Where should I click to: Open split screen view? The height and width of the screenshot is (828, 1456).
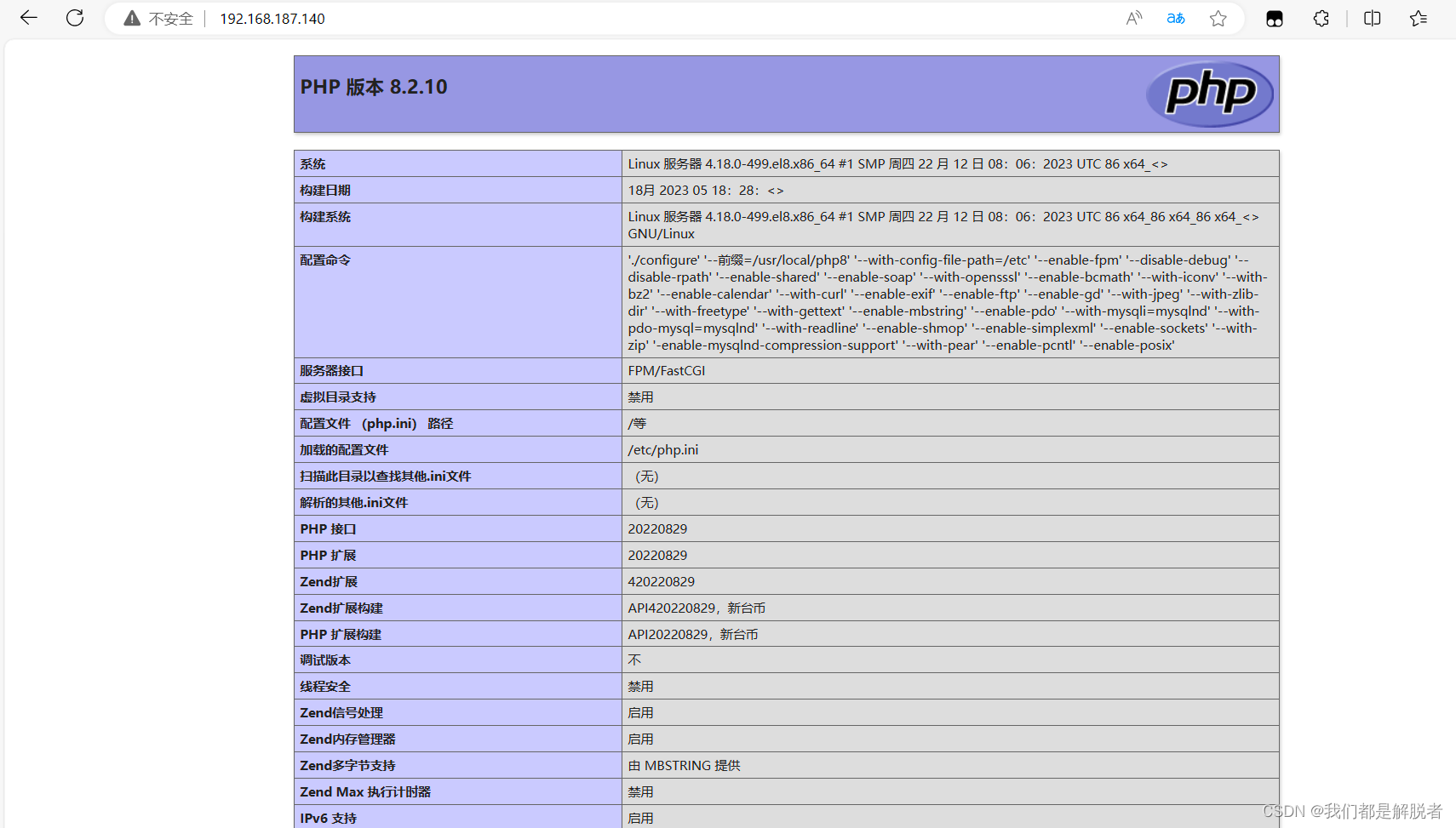[1372, 18]
